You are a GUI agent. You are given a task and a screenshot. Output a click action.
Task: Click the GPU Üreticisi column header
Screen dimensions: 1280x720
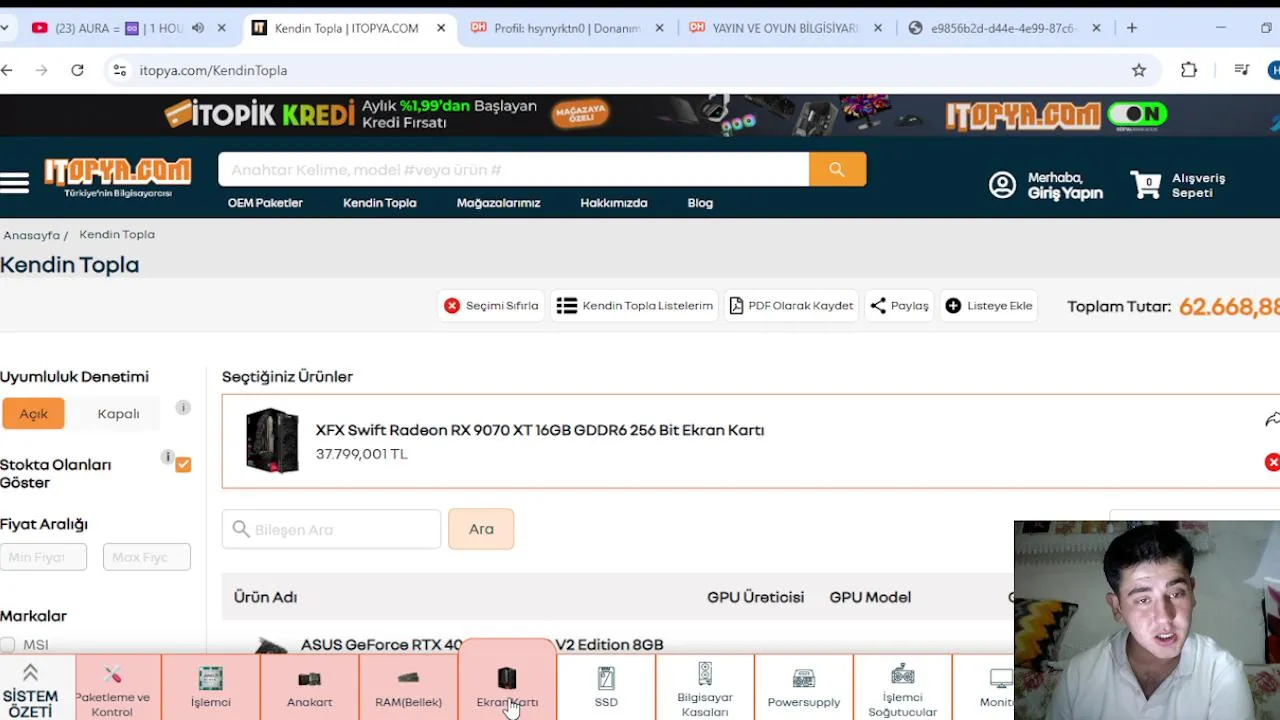pos(755,597)
